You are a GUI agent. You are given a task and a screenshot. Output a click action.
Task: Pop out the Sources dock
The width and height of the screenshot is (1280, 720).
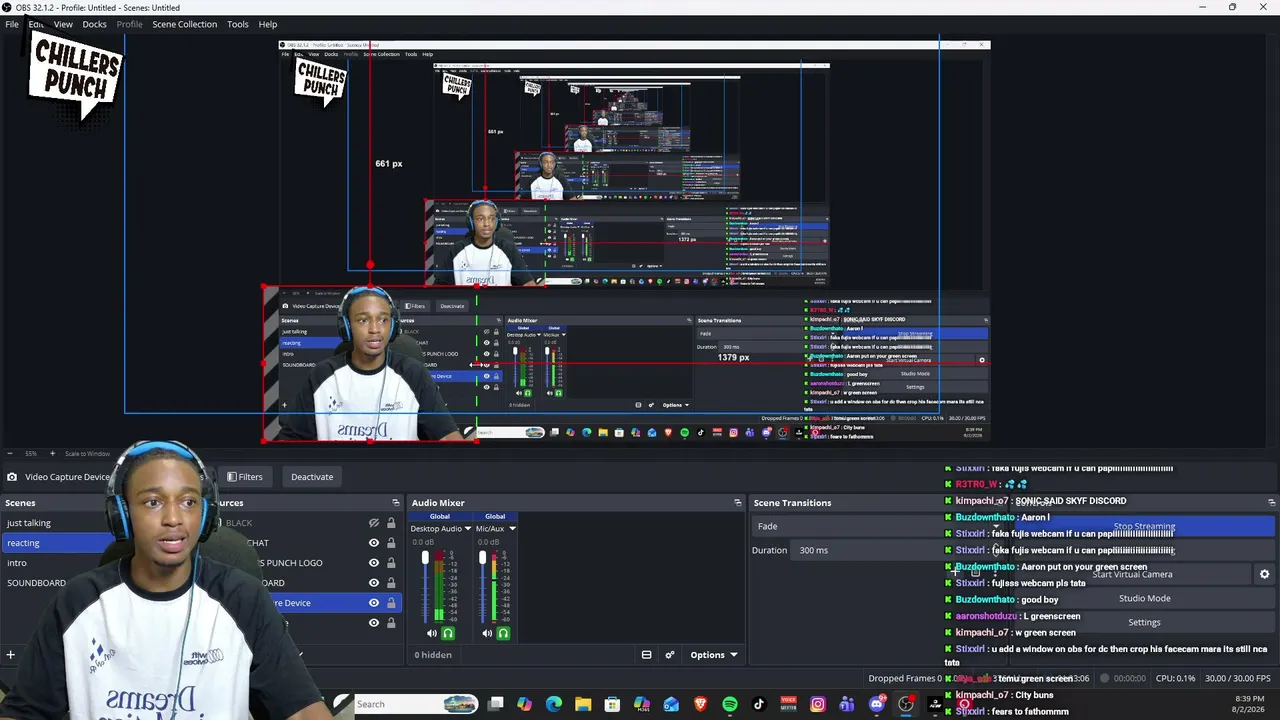(396, 503)
